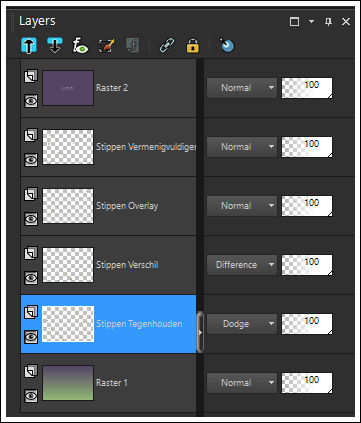
Task: Toggle the layer link chain icon
Action: click(167, 45)
